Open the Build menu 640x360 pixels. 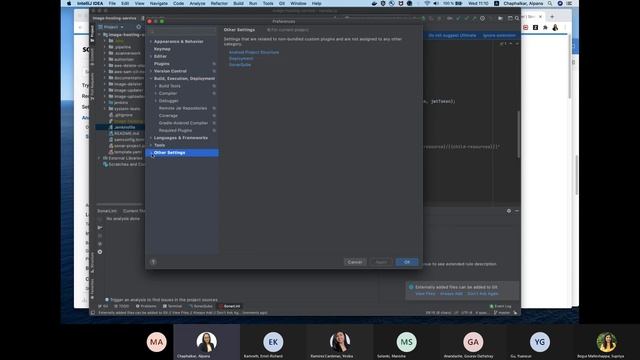238,3
